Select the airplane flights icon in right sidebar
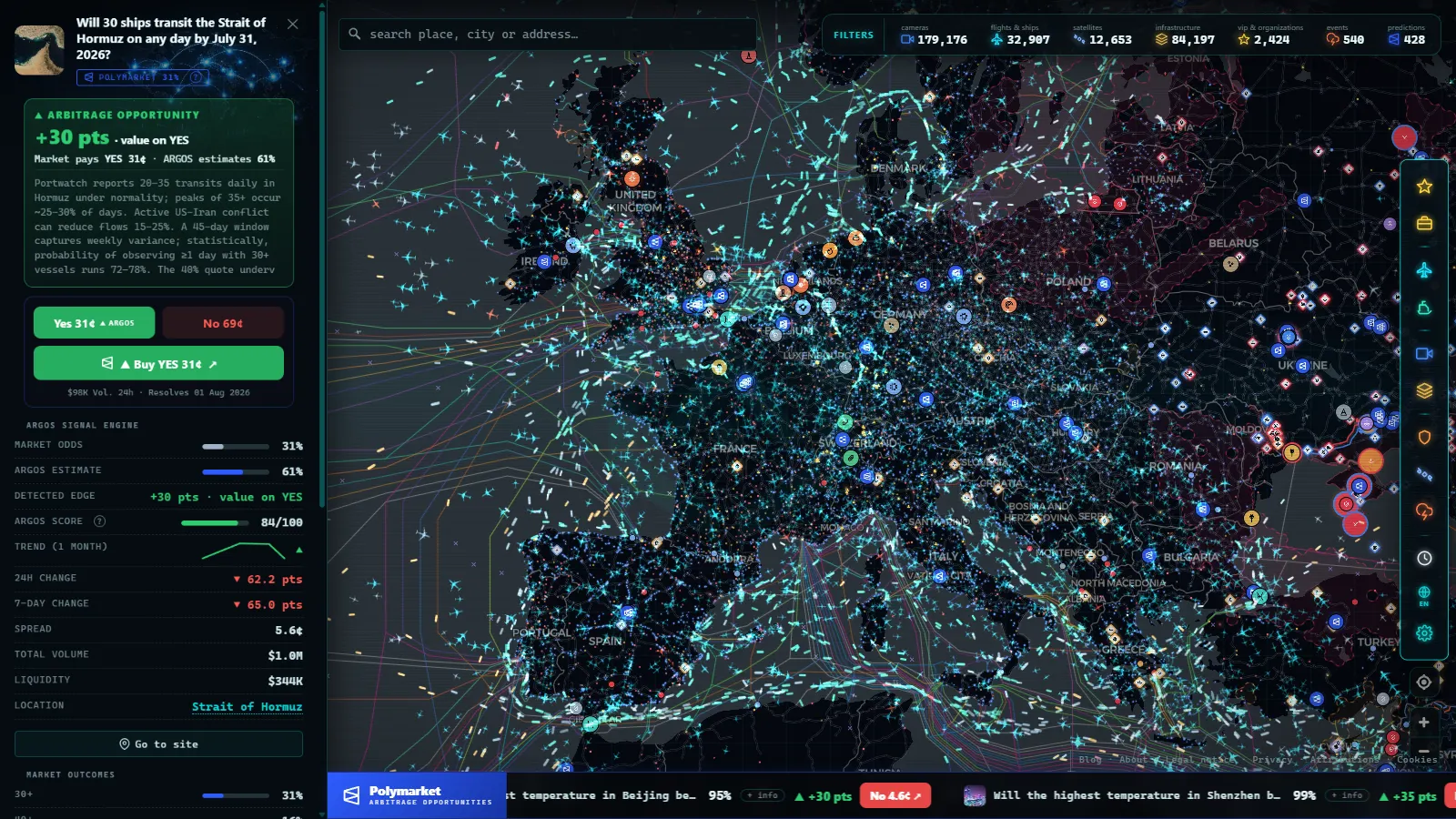Screen dimensions: 1456x819 coord(1424,270)
